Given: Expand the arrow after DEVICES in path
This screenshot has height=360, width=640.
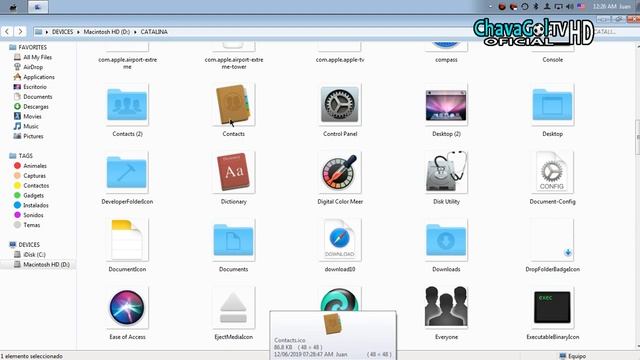Looking at the screenshot, I should point(78,32).
